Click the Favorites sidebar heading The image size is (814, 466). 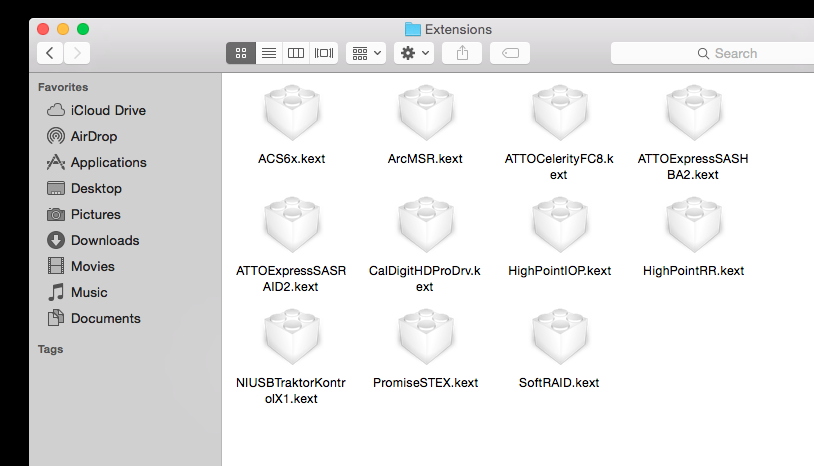pyautogui.click(x=63, y=87)
